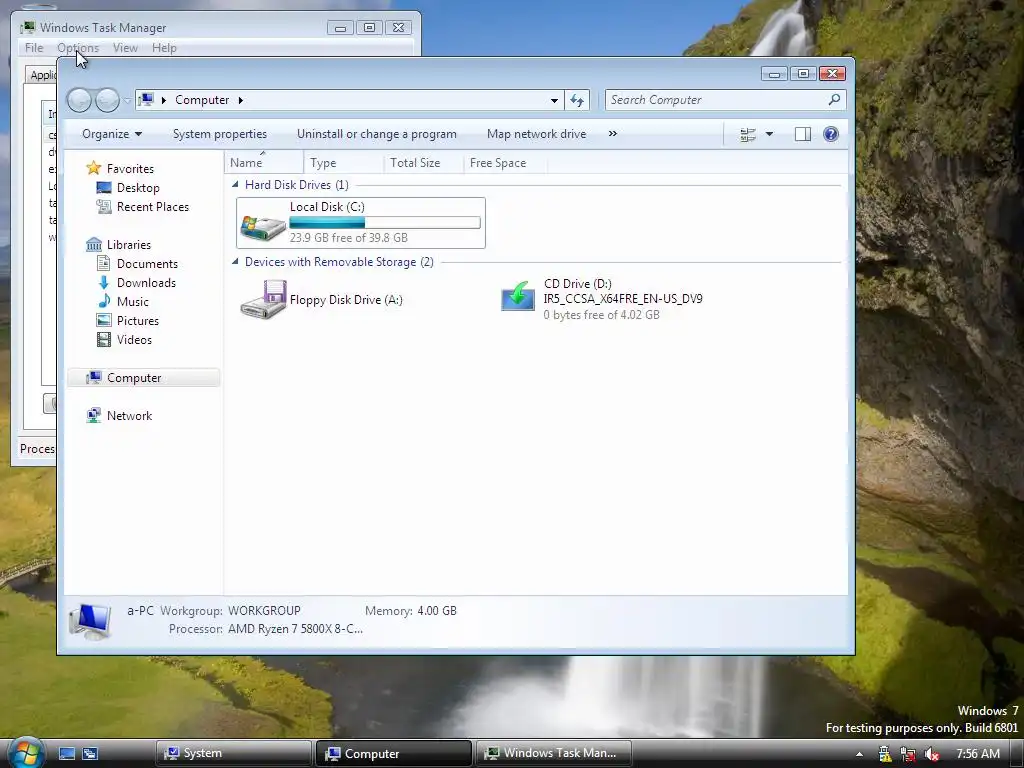Click the Back navigation arrow in Explorer

80,100
